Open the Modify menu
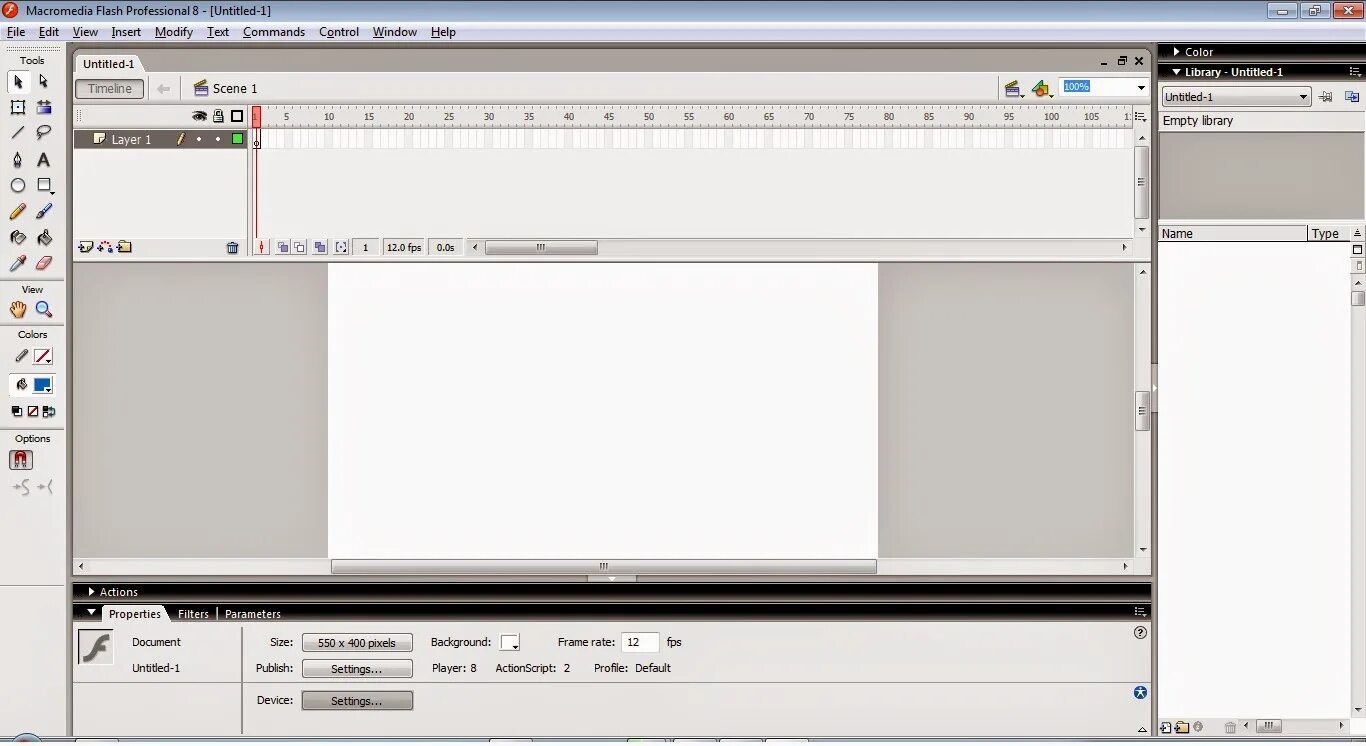Screen dimensions: 1366x746 tap(174, 32)
